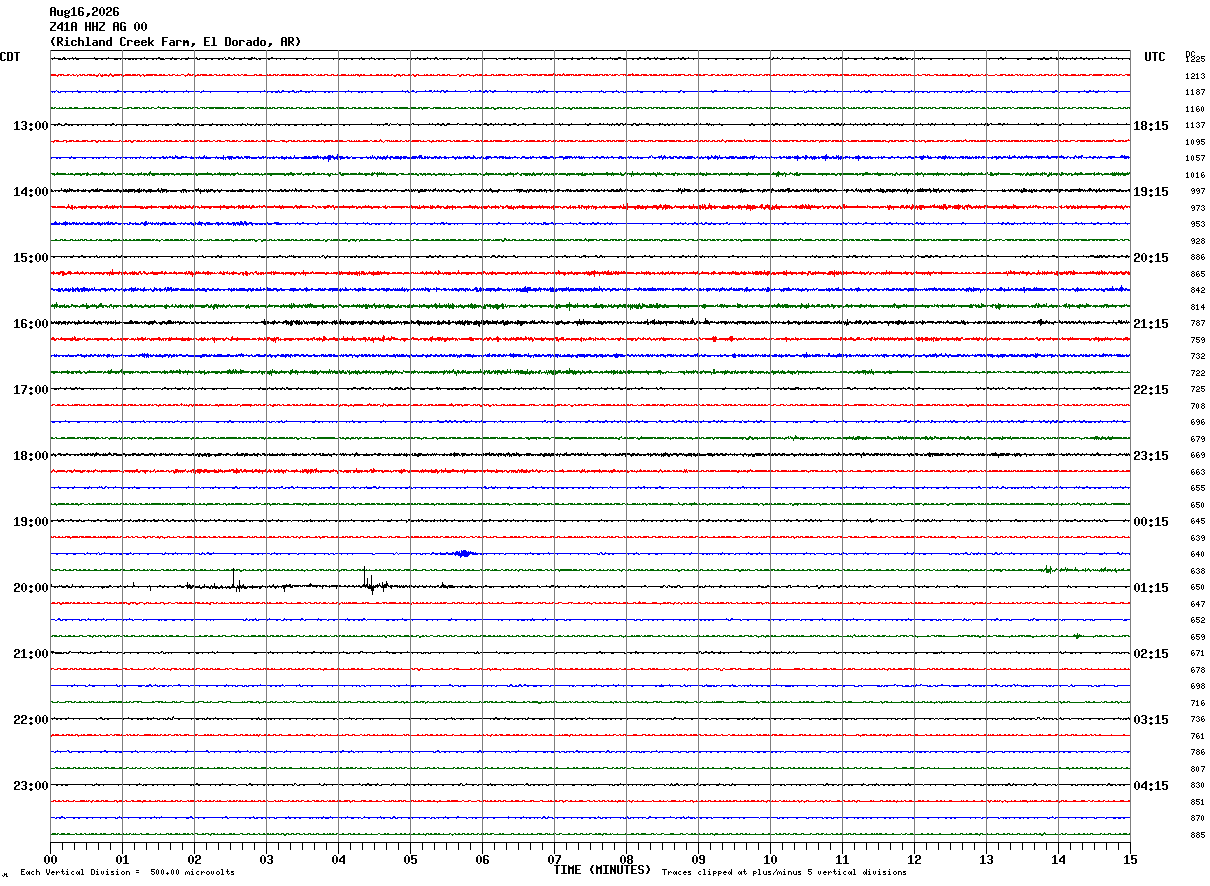Click the Z41A HHZ AG 00 station code

(98, 27)
